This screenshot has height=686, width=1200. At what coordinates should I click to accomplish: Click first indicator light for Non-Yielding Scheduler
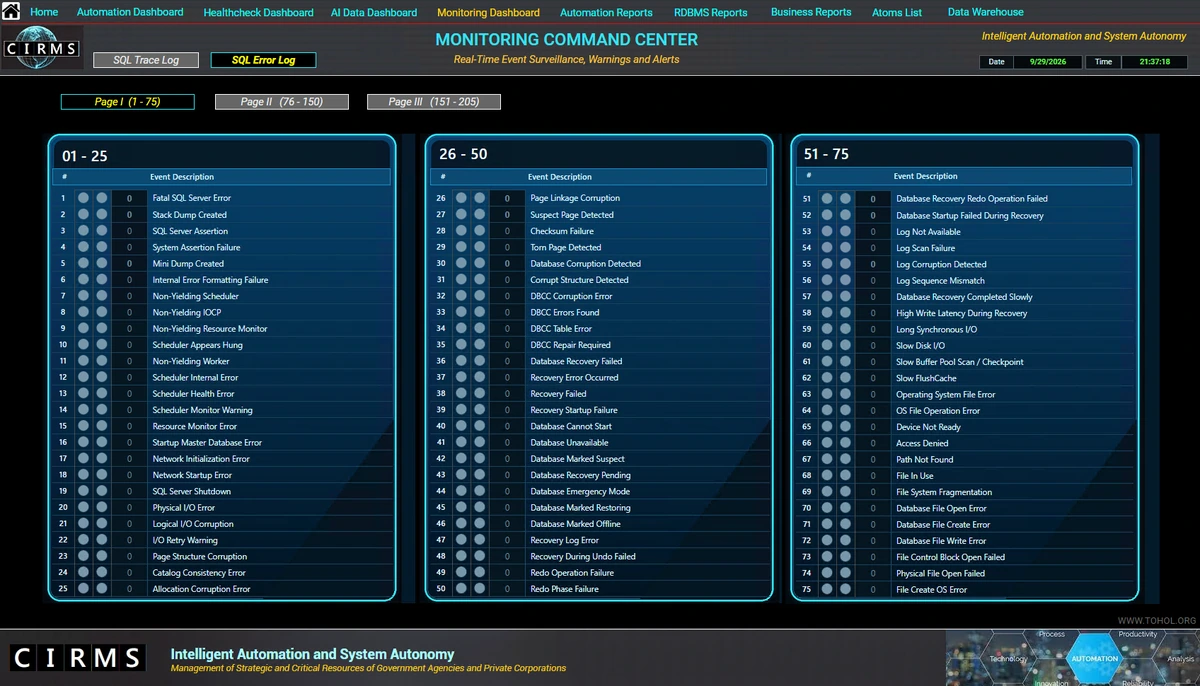click(x=83, y=296)
